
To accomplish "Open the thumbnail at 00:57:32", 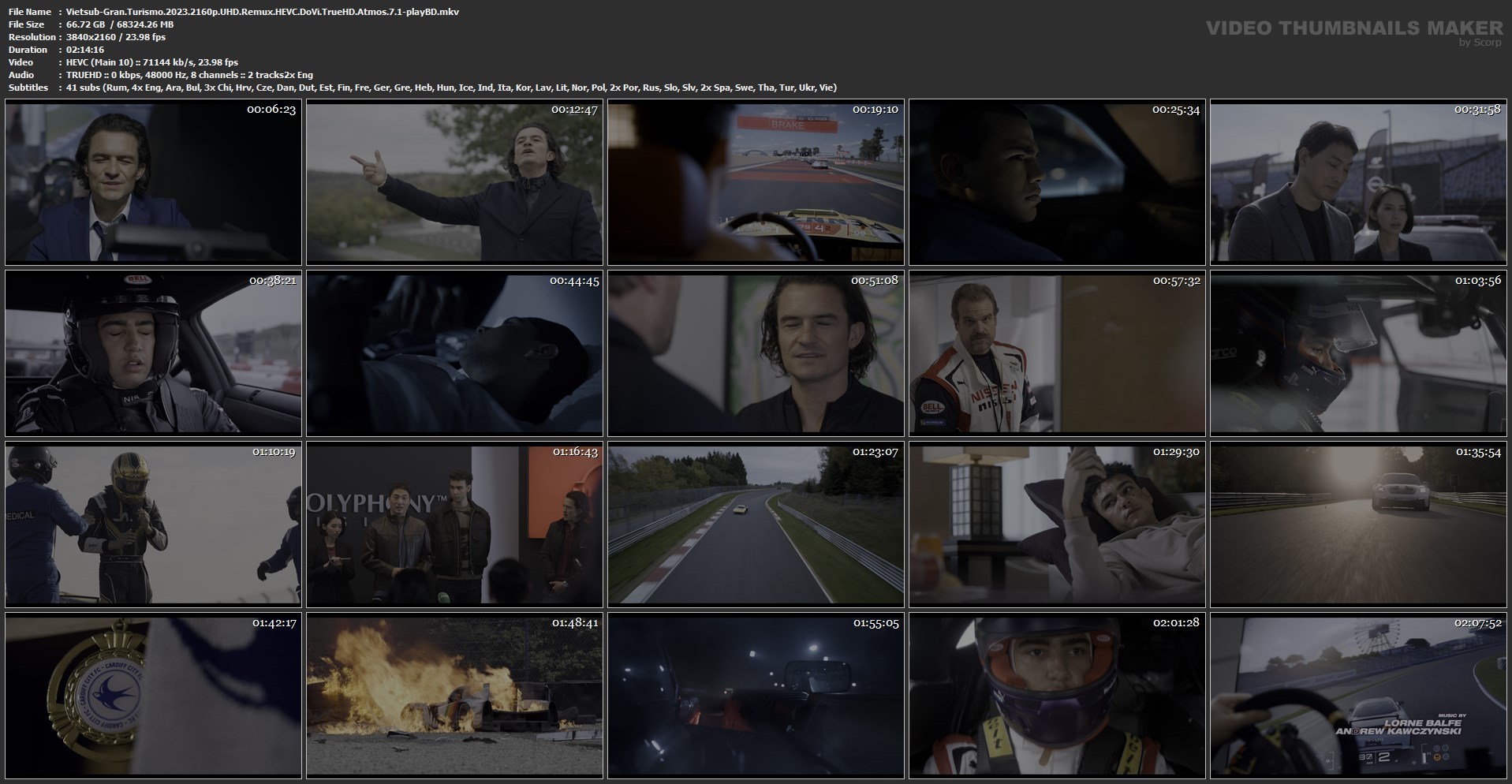I will (1057, 353).
